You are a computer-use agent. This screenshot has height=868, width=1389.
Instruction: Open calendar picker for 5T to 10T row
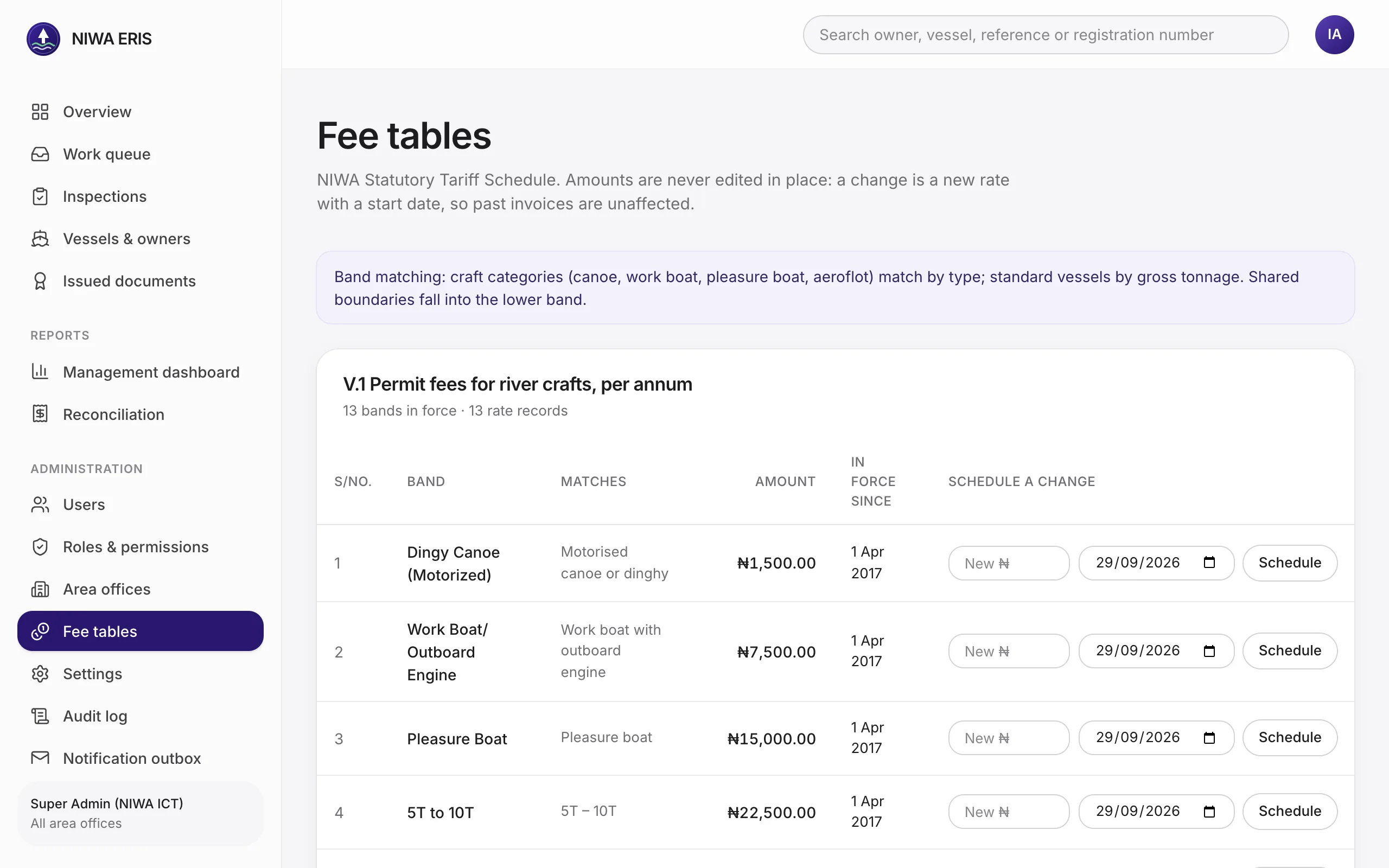click(x=1209, y=811)
